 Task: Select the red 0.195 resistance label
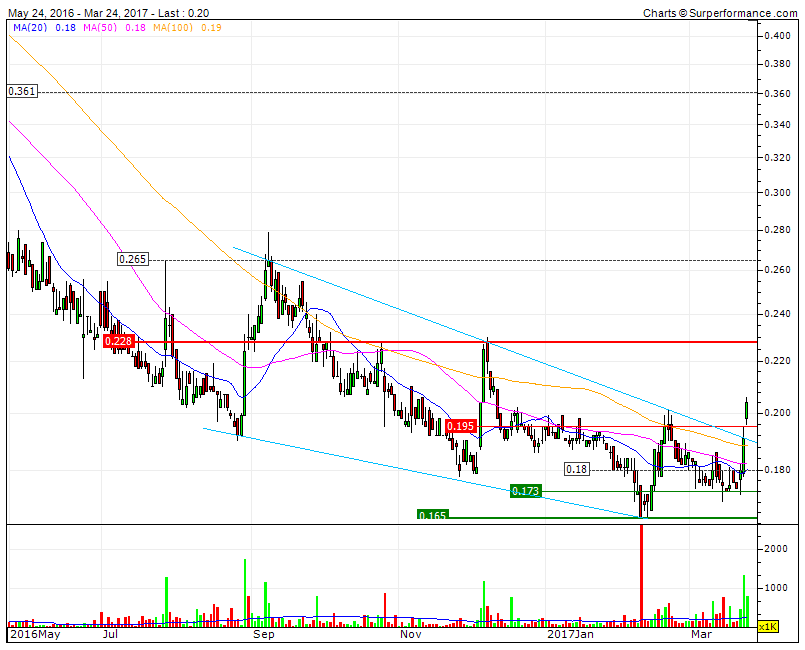click(x=461, y=426)
